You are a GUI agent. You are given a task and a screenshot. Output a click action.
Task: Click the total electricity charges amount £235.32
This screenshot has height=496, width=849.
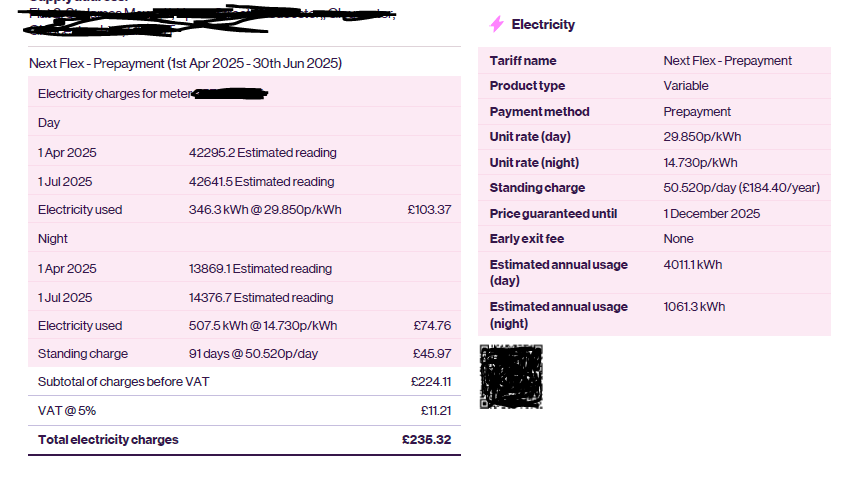point(426,440)
